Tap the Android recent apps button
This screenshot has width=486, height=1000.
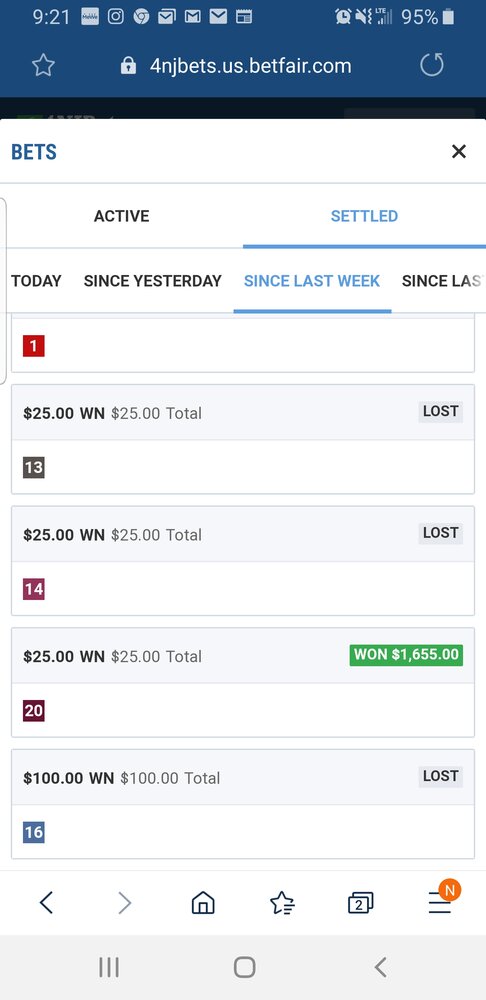109,967
